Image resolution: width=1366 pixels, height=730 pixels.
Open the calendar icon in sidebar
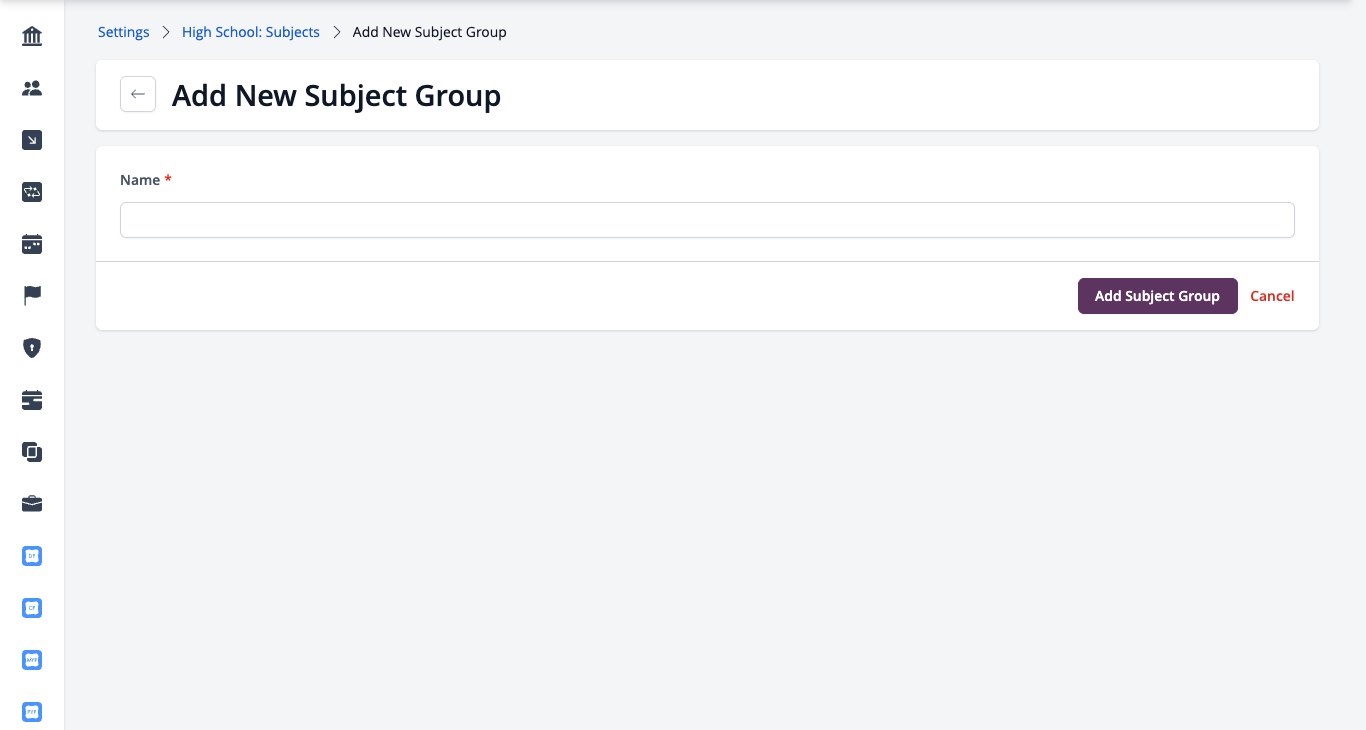[x=32, y=244]
